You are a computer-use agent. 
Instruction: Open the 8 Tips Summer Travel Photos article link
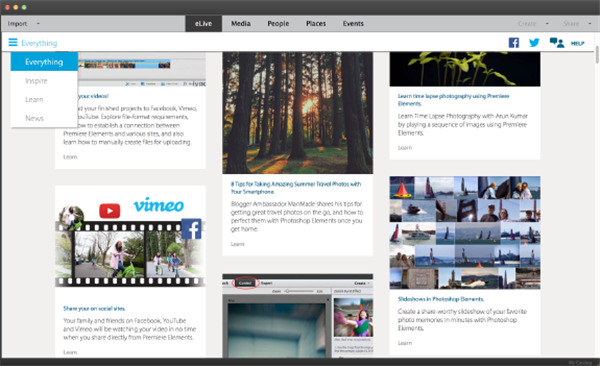pyautogui.click(x=296, y=188)
